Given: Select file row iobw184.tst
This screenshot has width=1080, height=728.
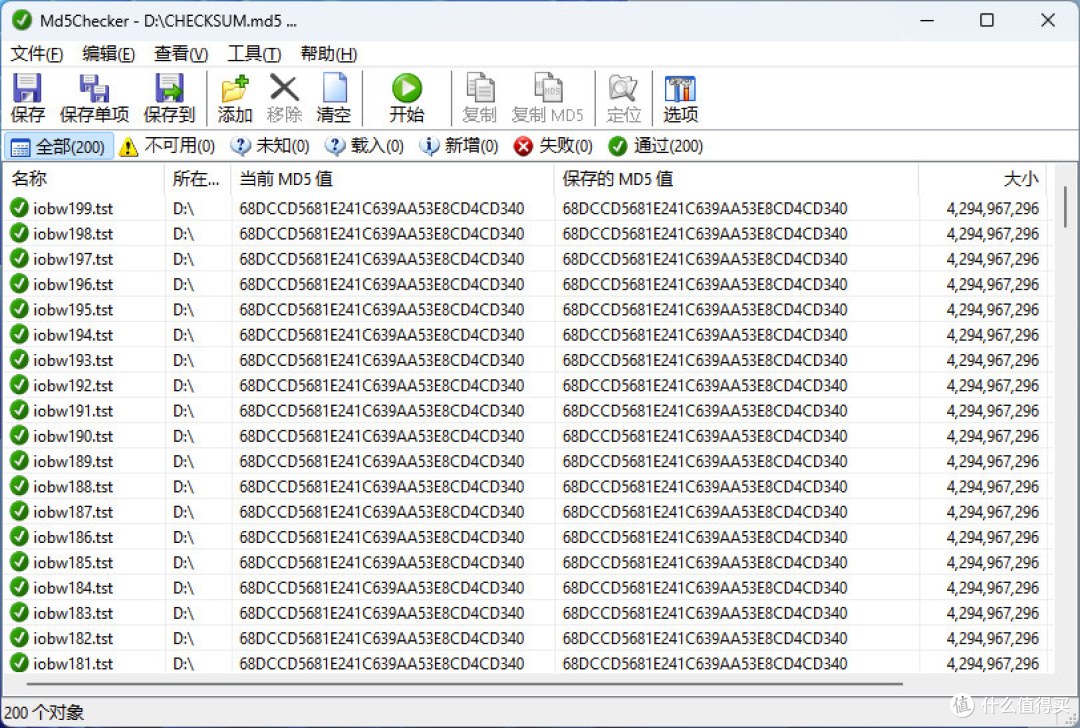Looking at the screenshot, I should [x=528, y=587].
